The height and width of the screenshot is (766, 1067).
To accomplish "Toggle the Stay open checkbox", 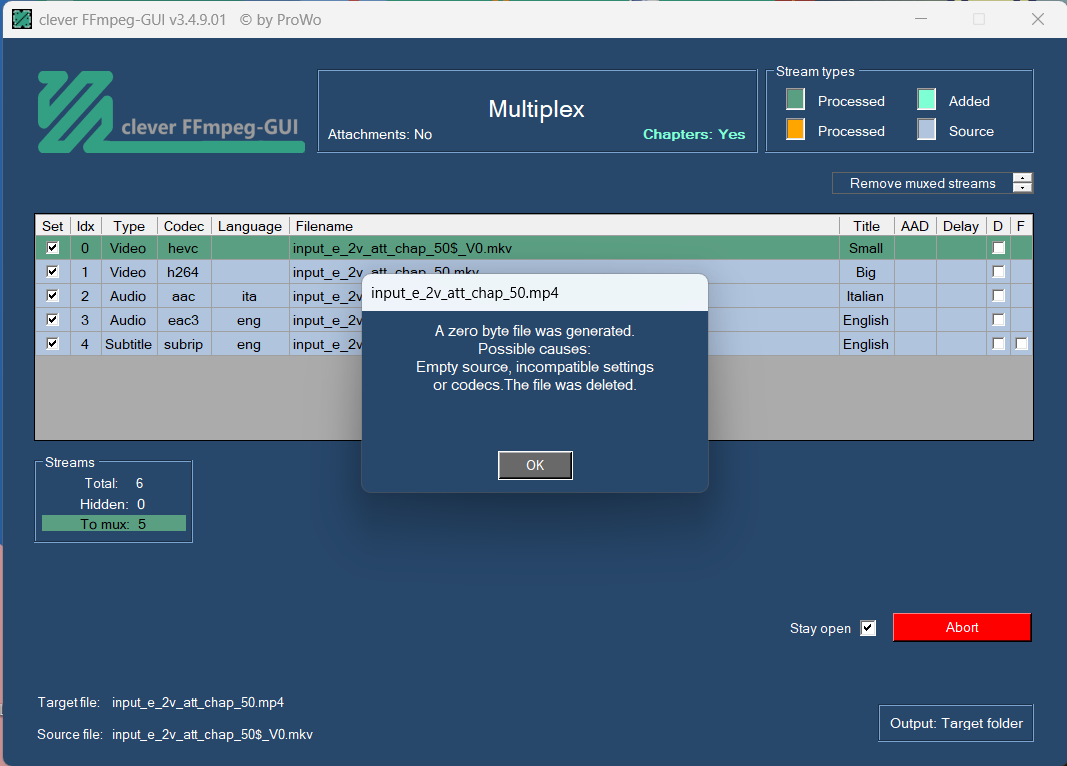I will pos(868,628).
